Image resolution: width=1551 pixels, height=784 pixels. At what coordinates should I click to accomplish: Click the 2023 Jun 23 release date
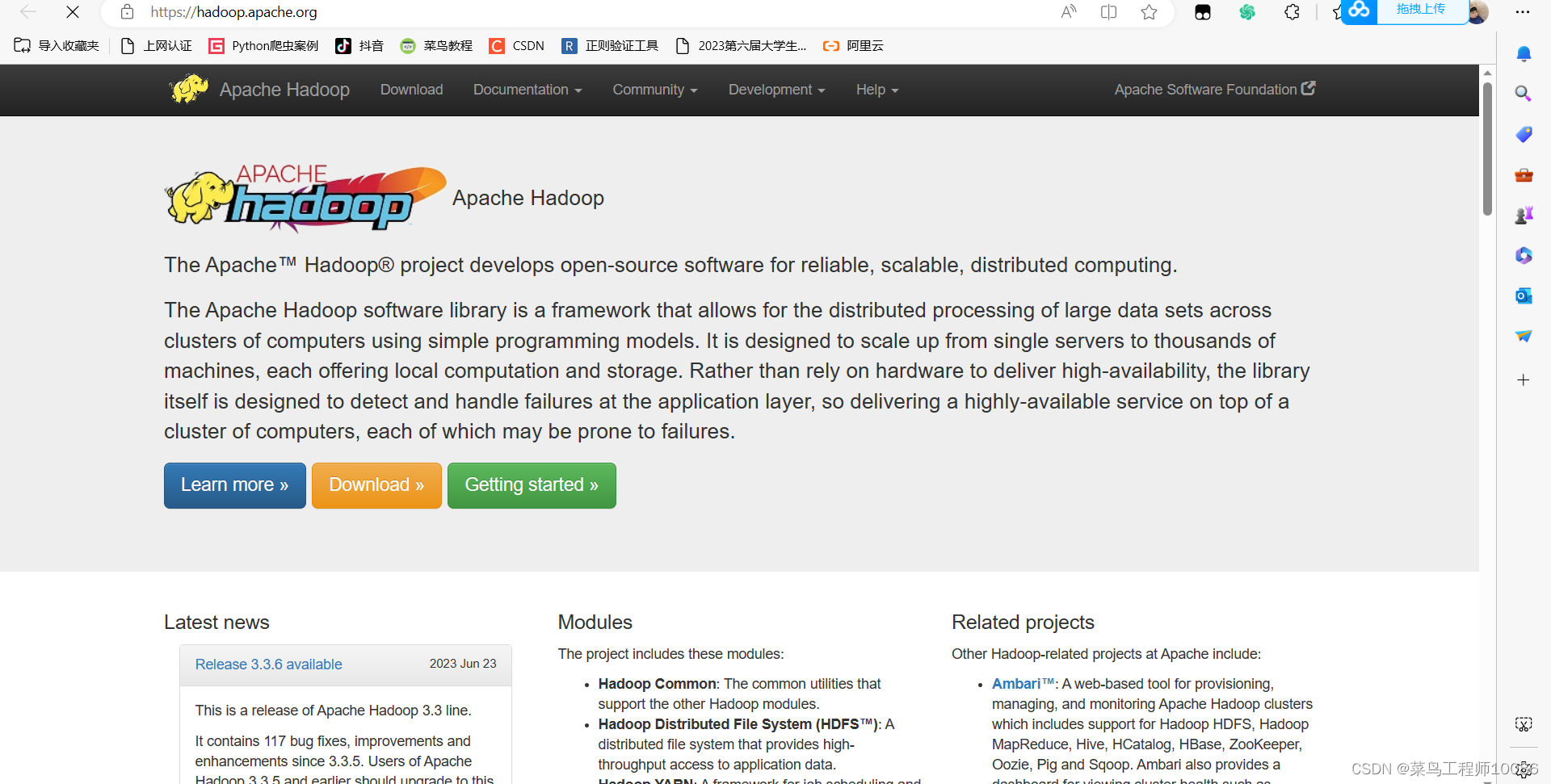click(x=463, y=664)
